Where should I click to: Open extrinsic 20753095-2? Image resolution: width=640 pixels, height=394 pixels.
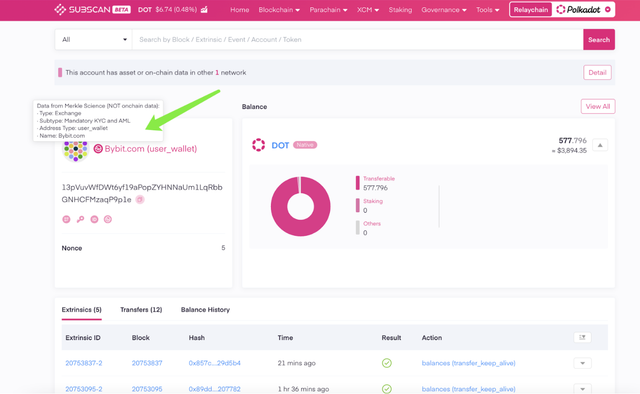84,389
